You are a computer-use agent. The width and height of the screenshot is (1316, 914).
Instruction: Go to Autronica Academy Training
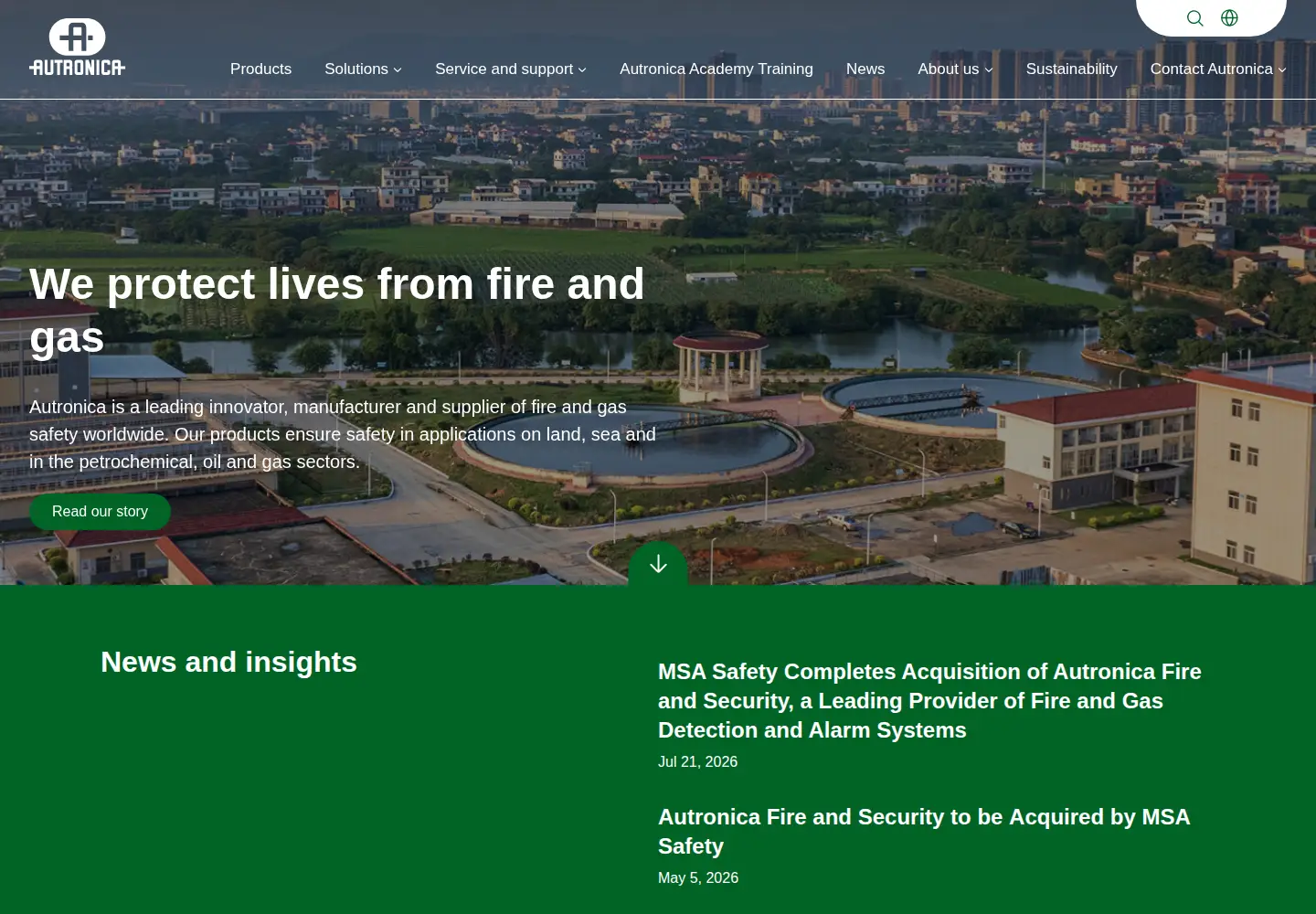716,69
